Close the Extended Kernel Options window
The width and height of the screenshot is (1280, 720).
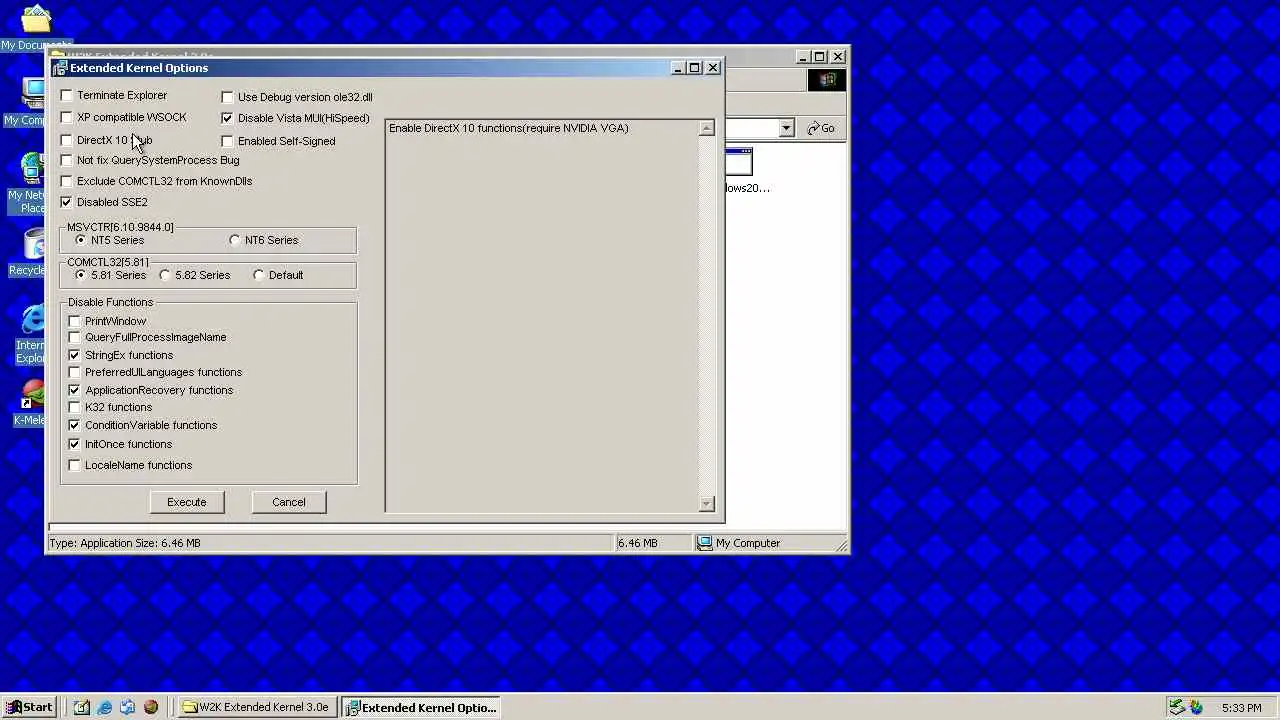(x=713, y=68)
